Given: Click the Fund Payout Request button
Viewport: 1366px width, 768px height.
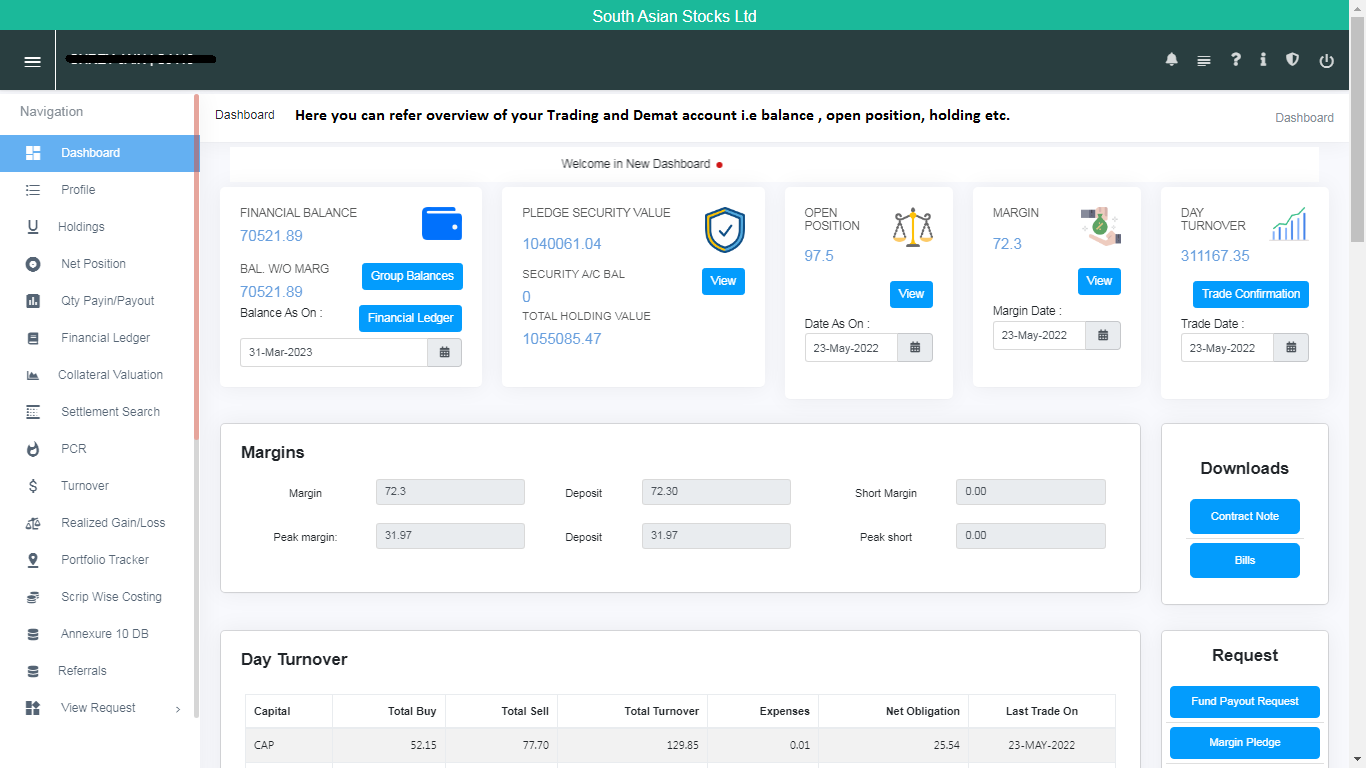Looking at the screenshot, I should pyautogui.click(x=1244, y=701).
